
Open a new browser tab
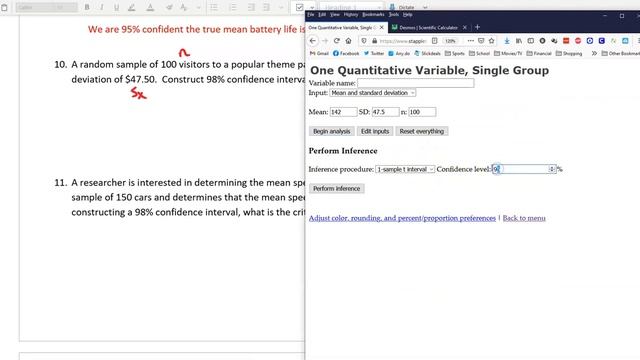coord(477,27)
